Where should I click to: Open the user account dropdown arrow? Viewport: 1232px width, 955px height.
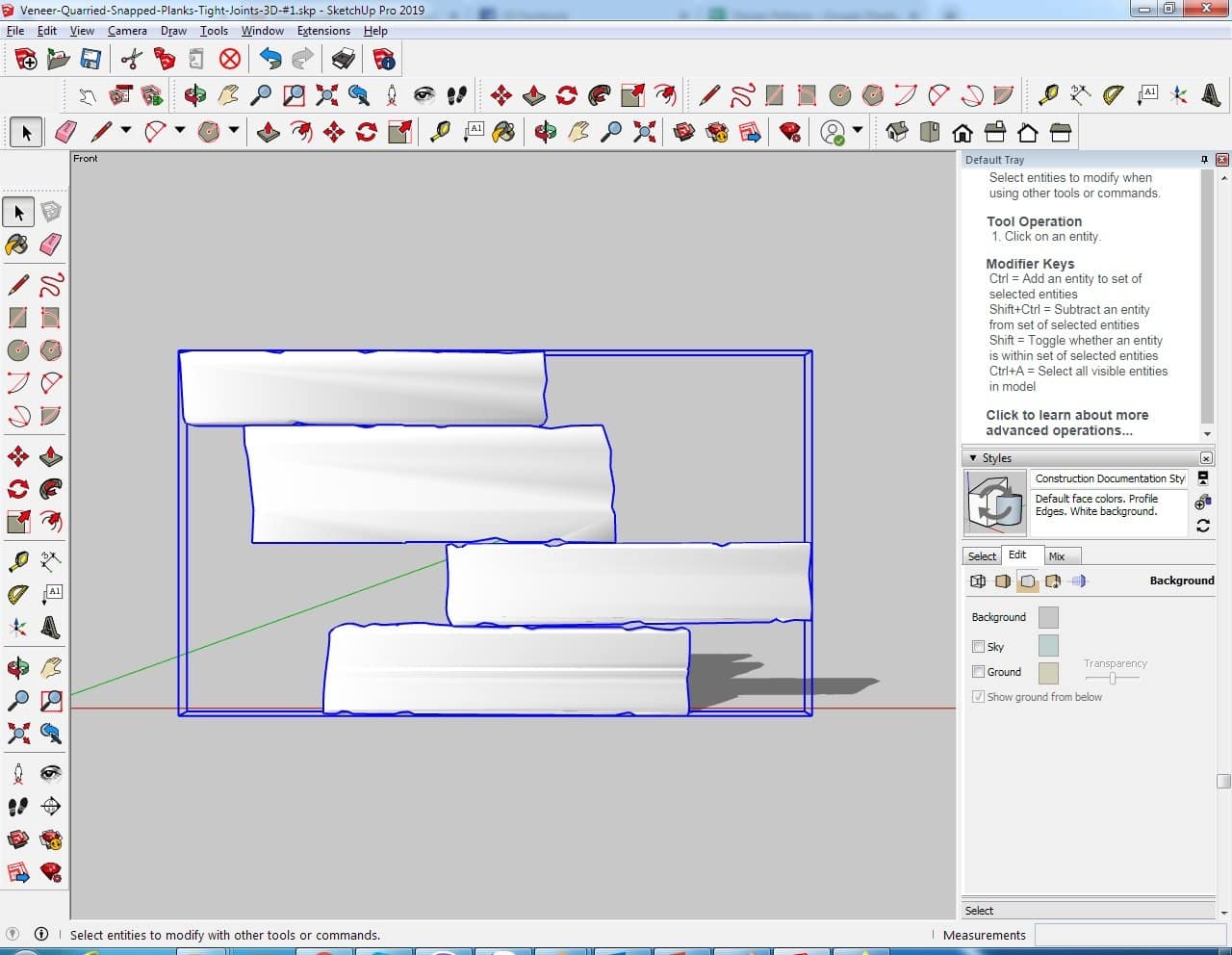click(x=857, y=130)
